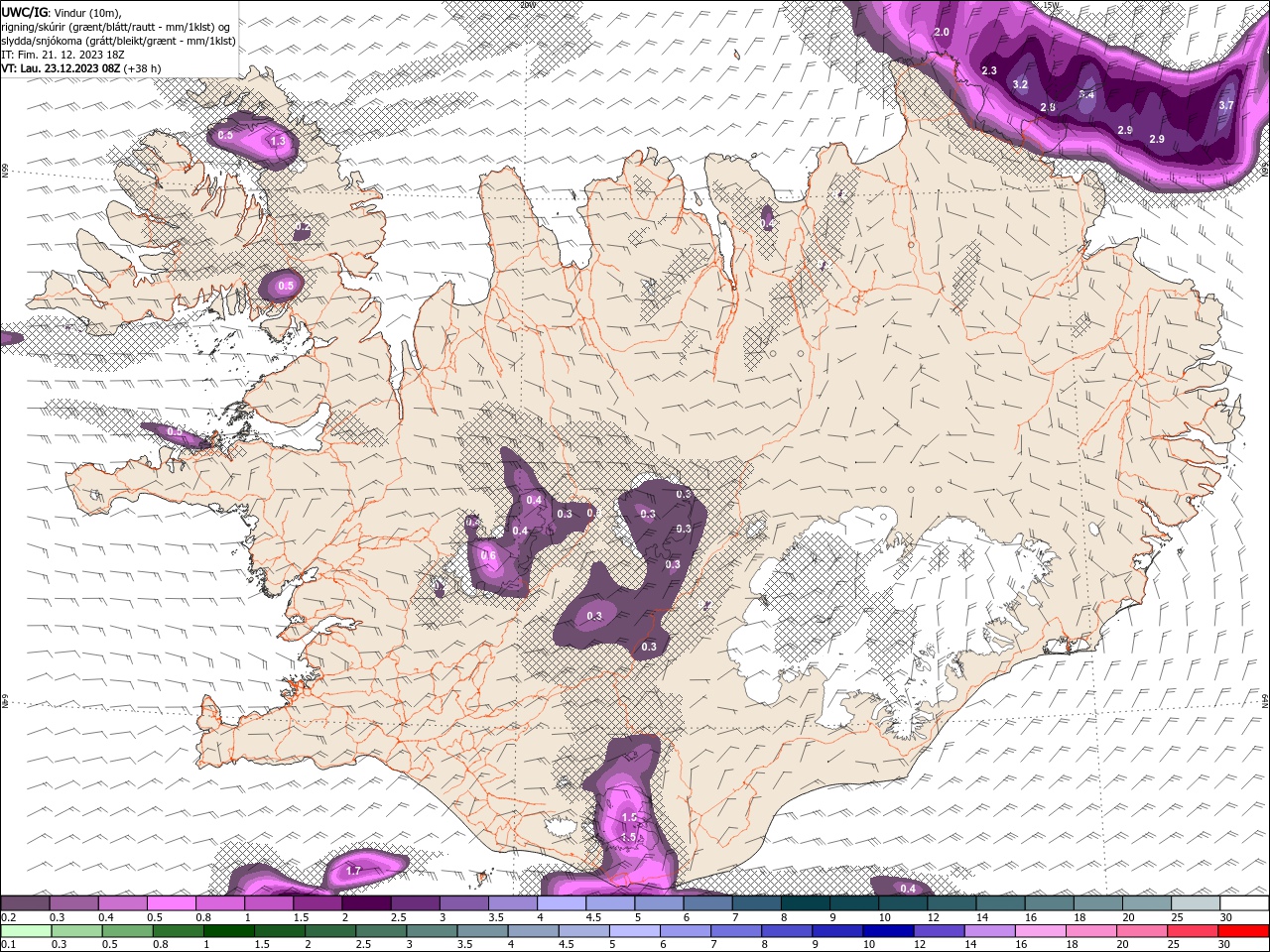Click the pink 18 swatch in bottom legend row

[1091, 930]
